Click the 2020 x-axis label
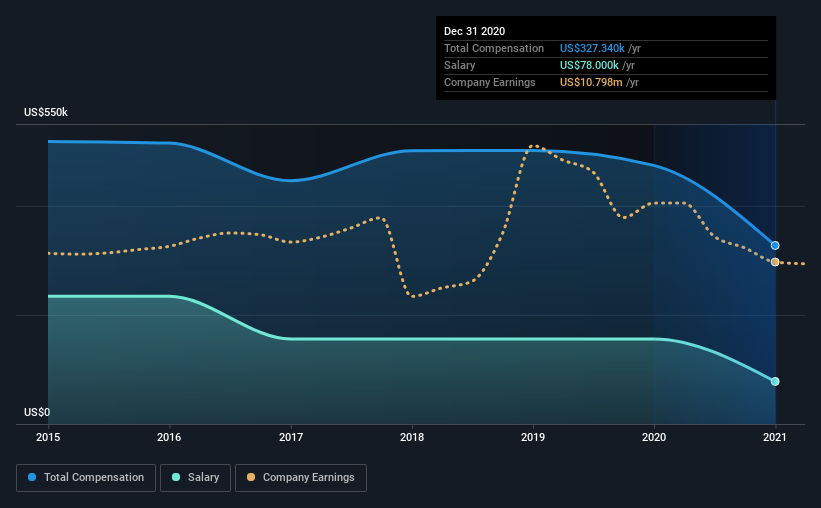 654,437
